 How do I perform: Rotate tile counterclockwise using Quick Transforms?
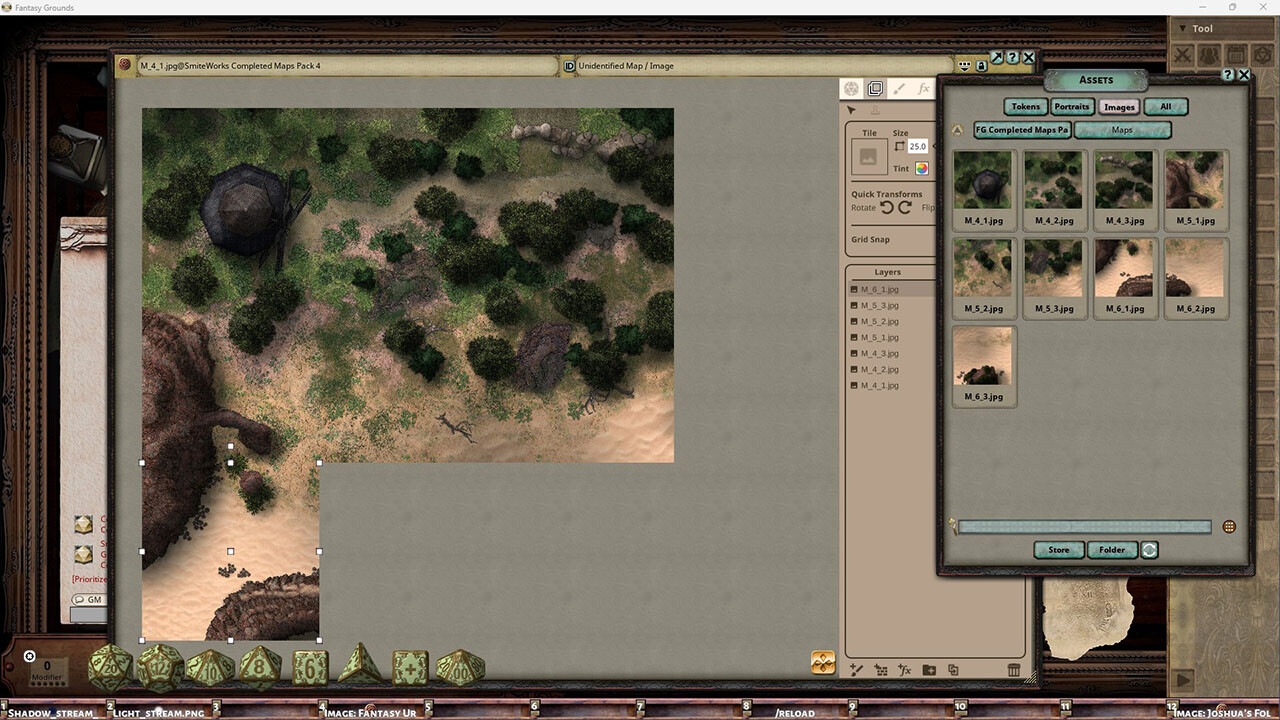(x=886, y=207)
